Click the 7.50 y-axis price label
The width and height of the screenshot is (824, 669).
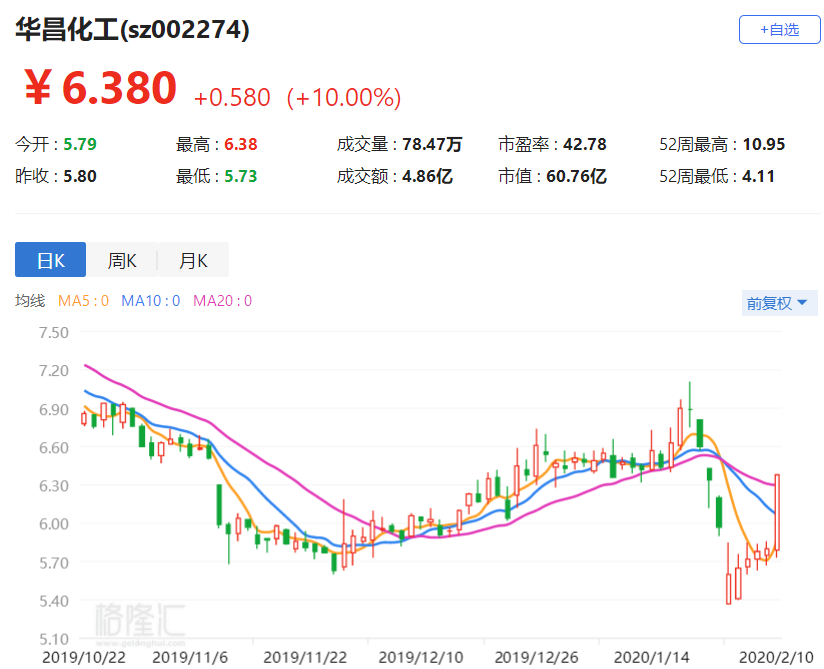pos(54,332)
